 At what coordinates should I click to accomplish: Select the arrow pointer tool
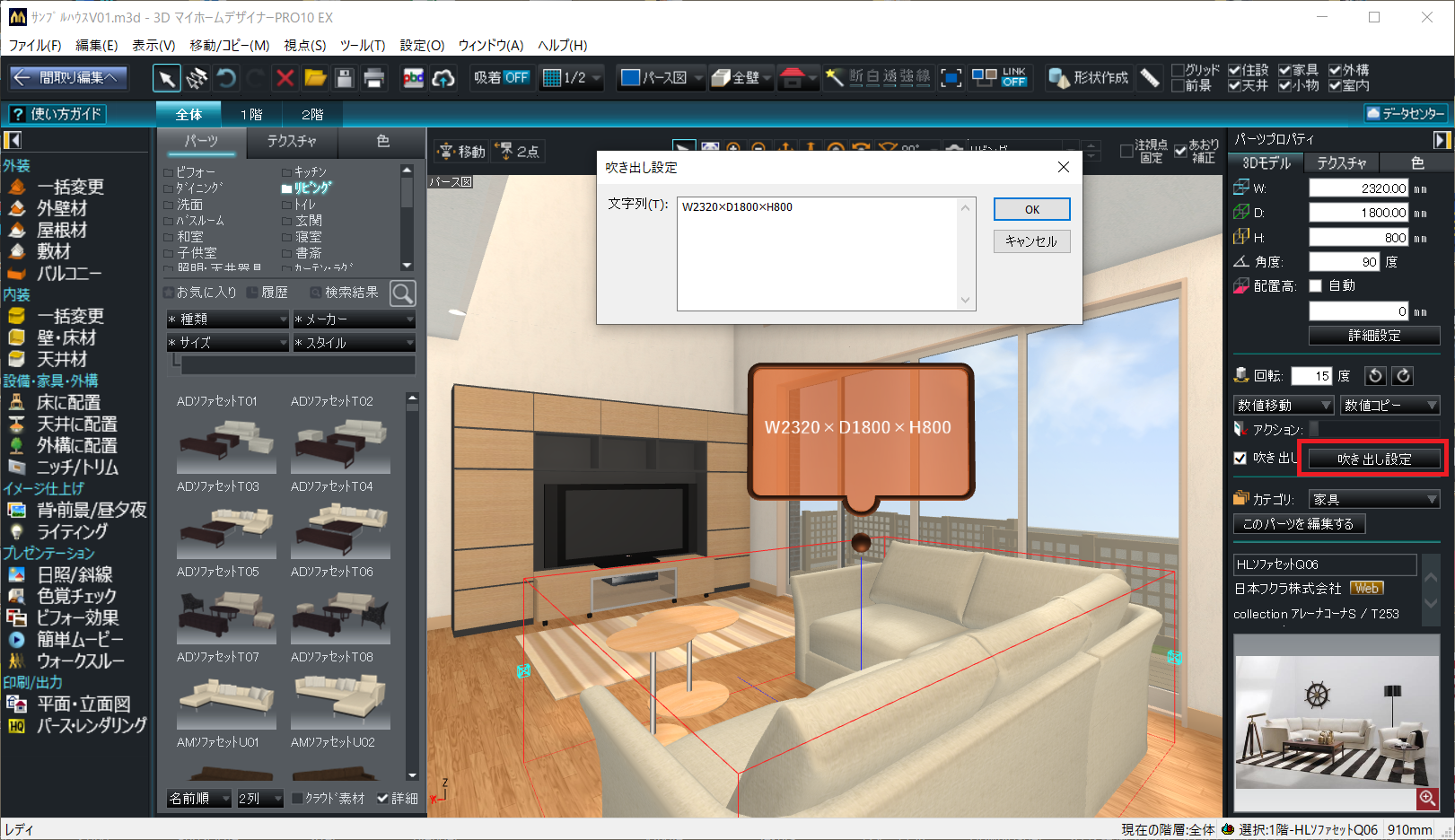(x=166, y=78)
